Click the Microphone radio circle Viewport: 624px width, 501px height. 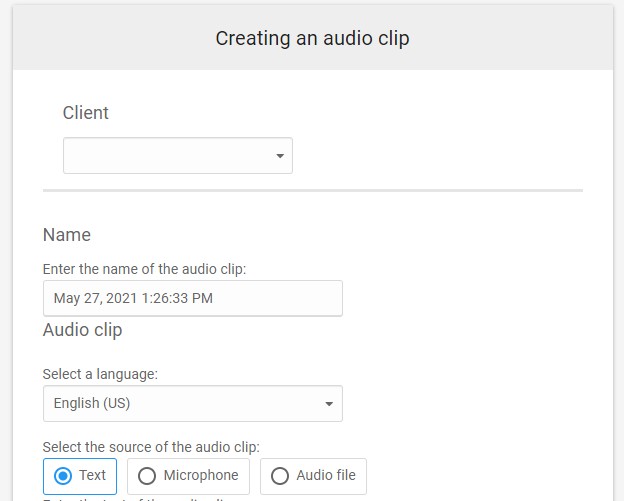tap(147, 476)
